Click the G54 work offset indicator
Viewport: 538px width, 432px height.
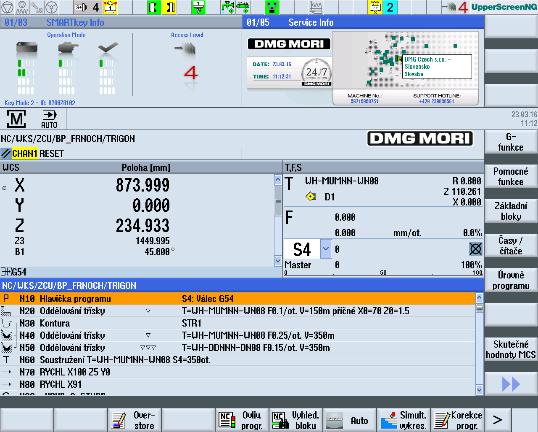tap(14, 272)
